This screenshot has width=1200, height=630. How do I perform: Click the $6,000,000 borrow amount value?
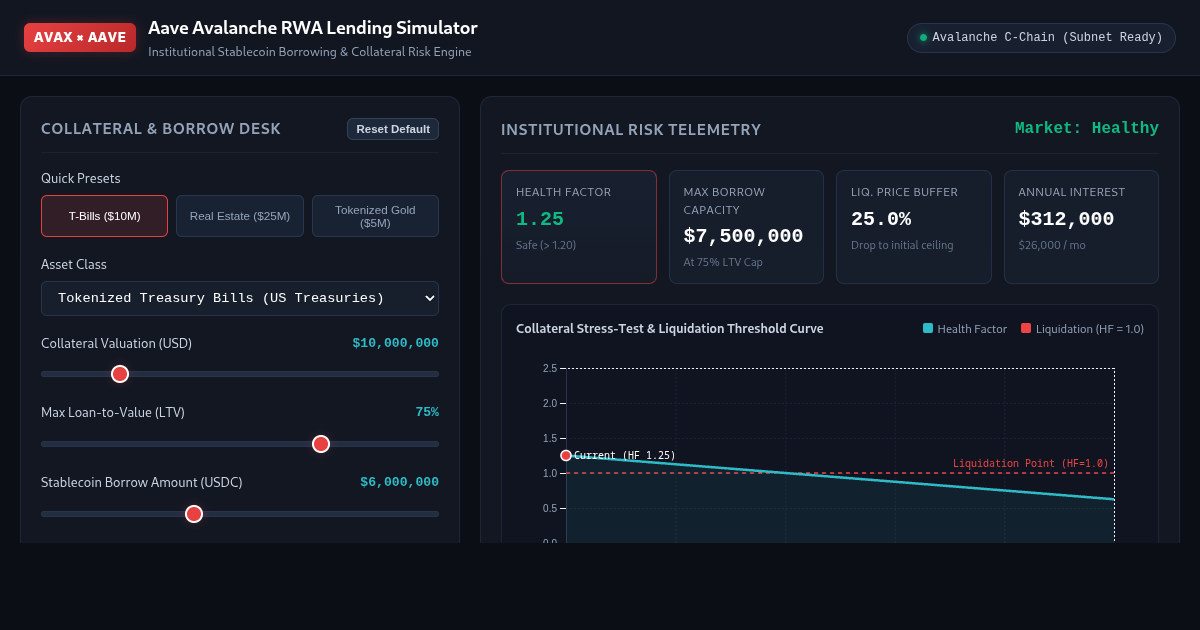coord(399,482)
